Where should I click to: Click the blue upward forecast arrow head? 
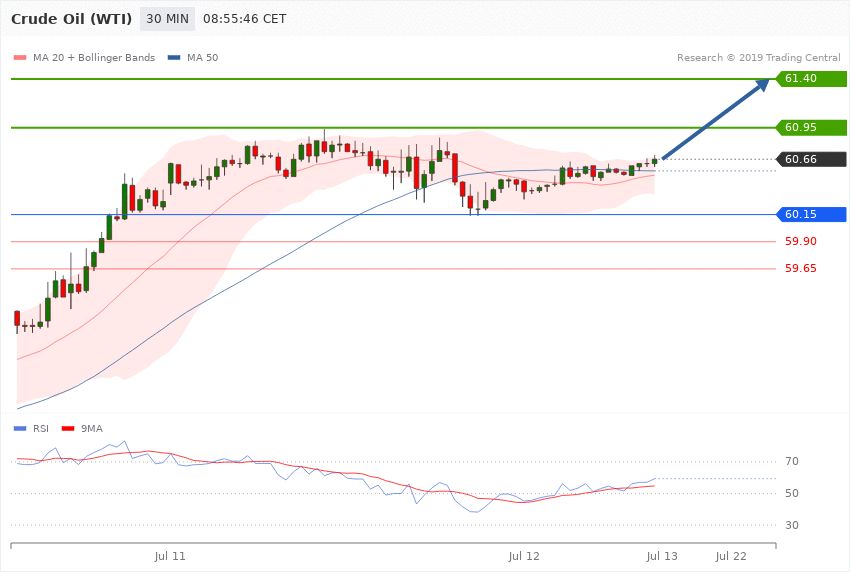pos(761,86)
